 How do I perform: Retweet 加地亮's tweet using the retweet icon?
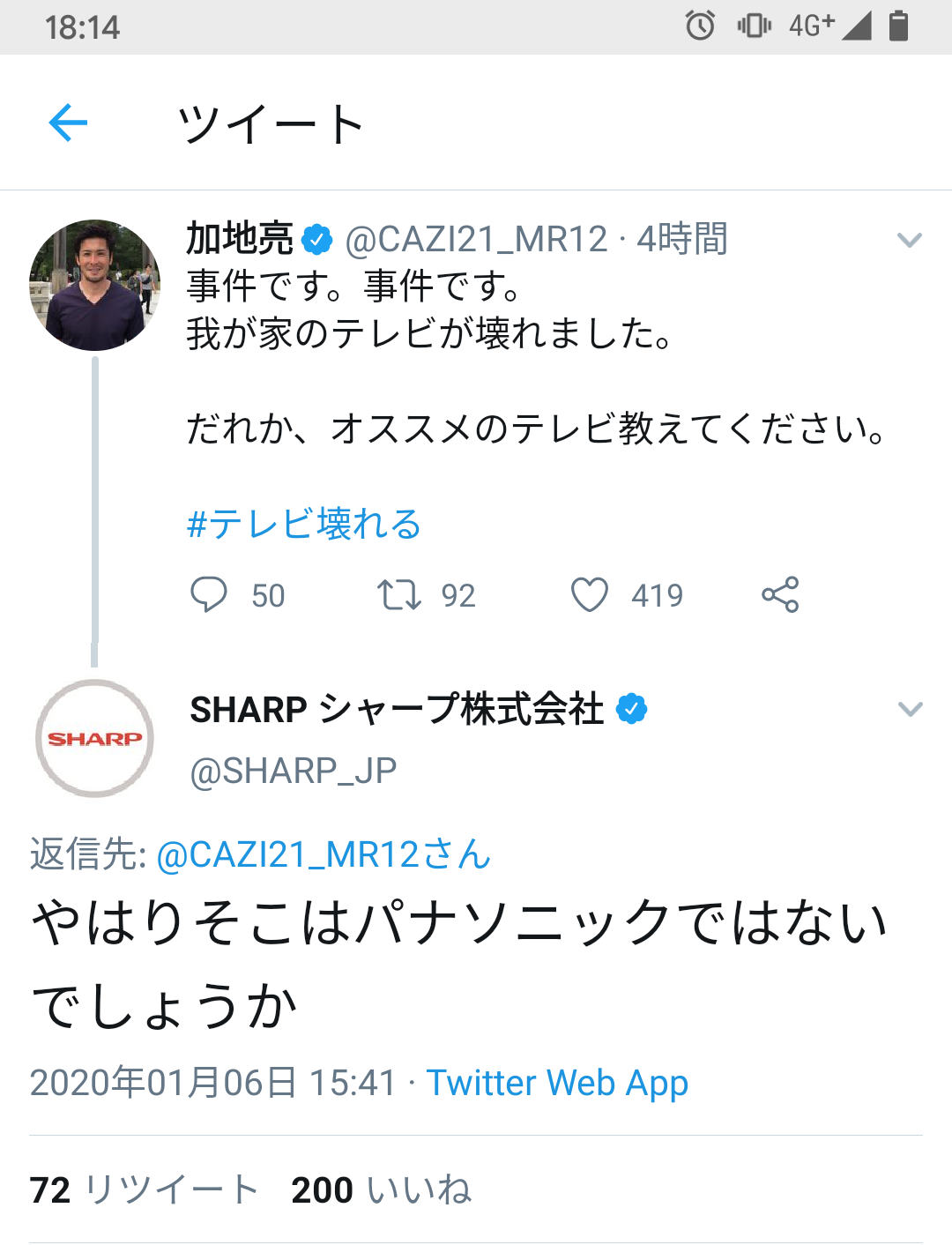tap(399, 594)
